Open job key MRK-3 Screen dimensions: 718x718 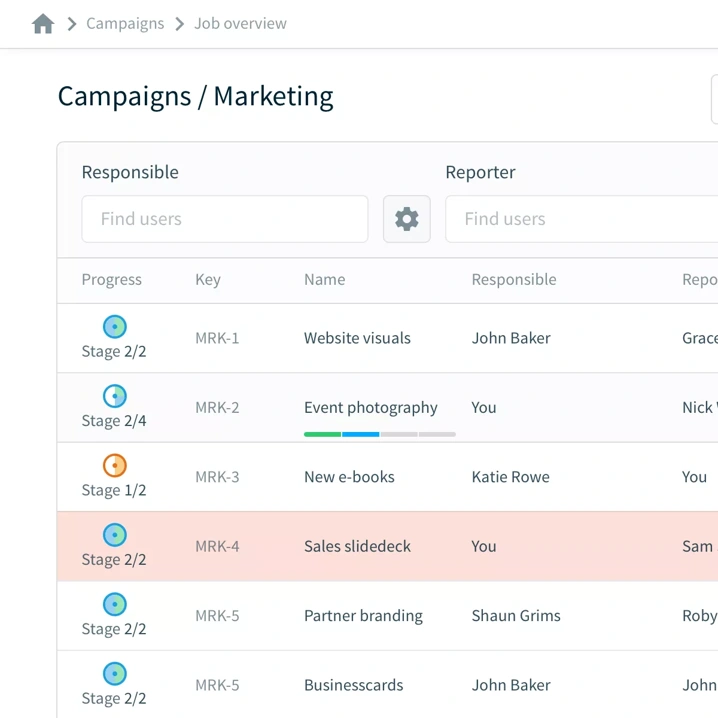pos(217,477)
